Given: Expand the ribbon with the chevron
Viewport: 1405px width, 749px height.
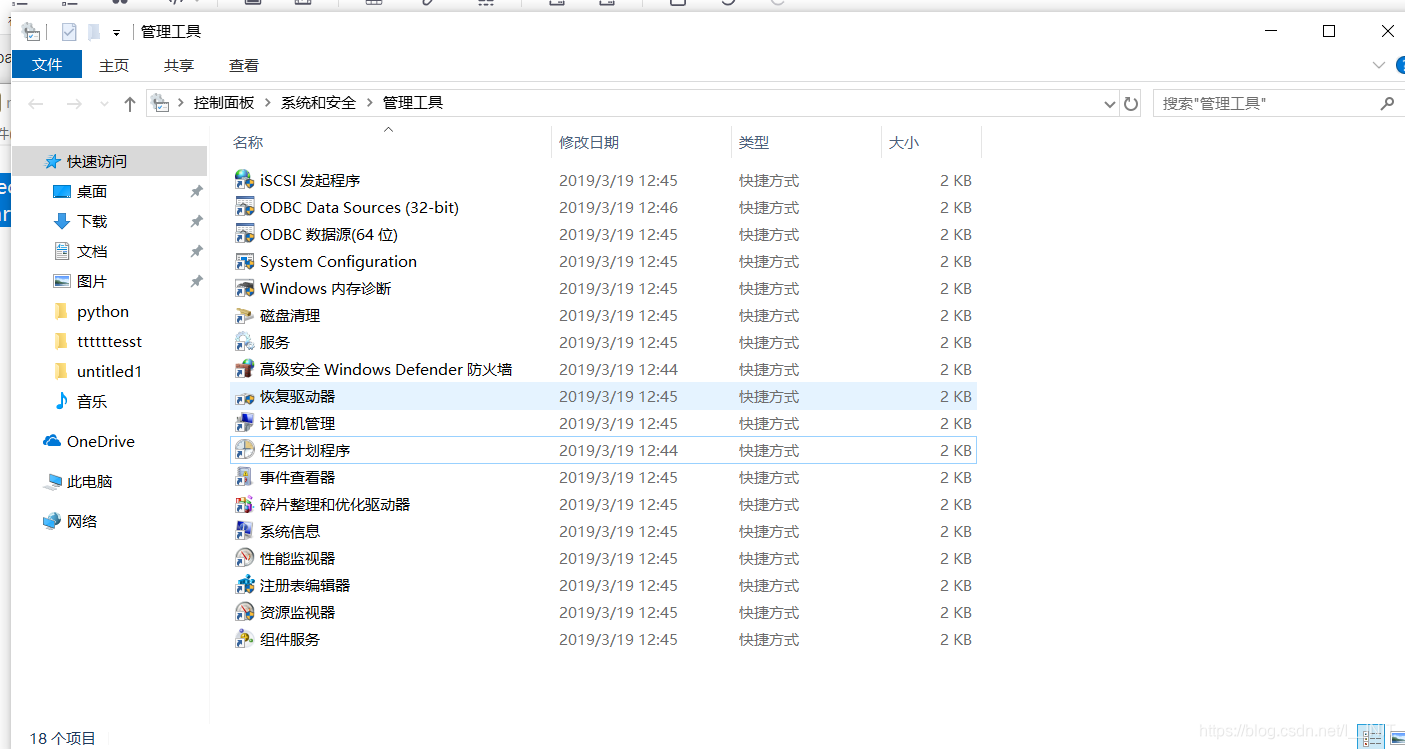Looking at the screenshot, I should (x=1380, y=65).
